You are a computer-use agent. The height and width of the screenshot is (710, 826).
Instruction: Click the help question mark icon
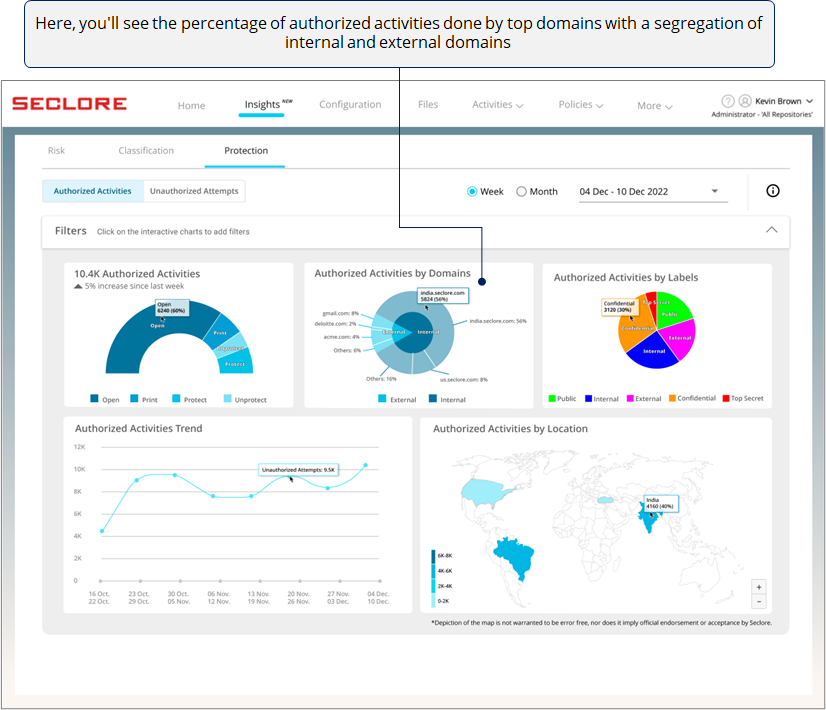point(728,101)
